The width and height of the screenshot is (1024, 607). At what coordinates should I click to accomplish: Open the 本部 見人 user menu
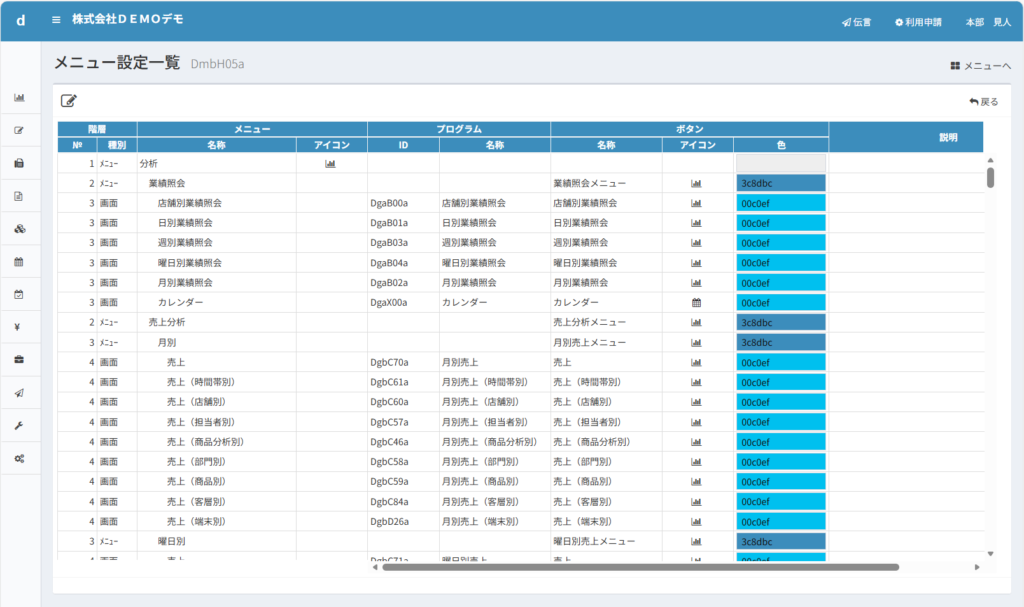pyautogui.click(x=988, y=22)
